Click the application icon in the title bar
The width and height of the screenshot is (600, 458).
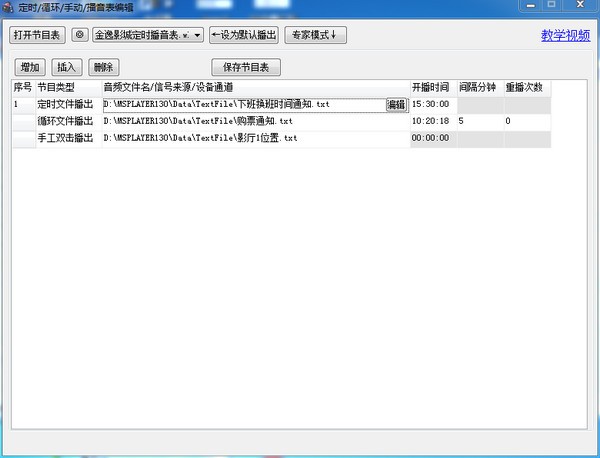(8, 7)
